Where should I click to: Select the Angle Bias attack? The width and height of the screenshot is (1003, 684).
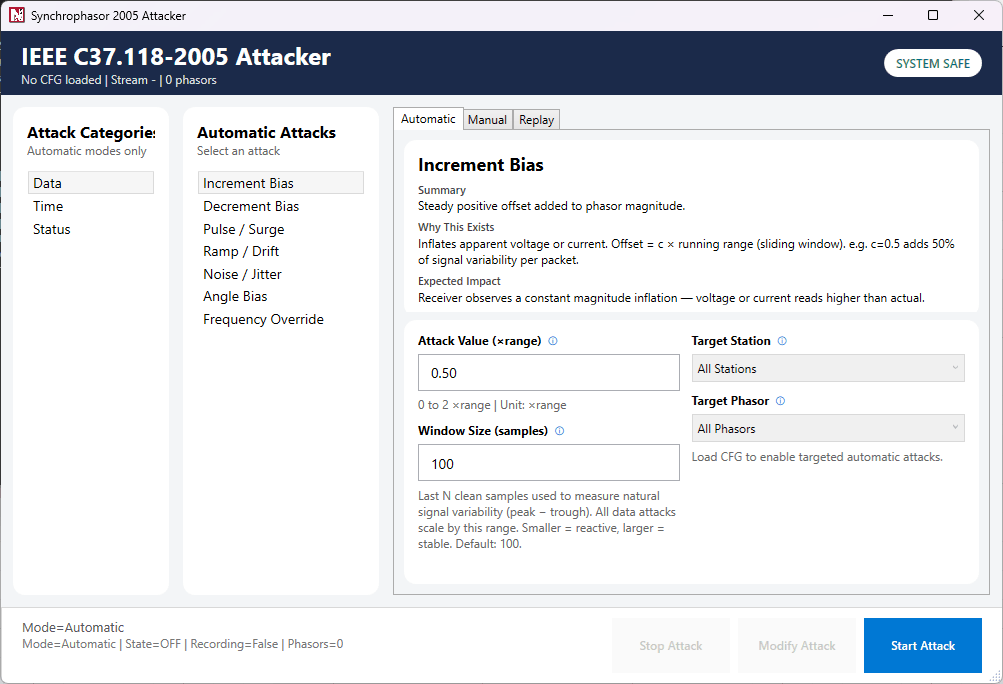tap(281, 296)
